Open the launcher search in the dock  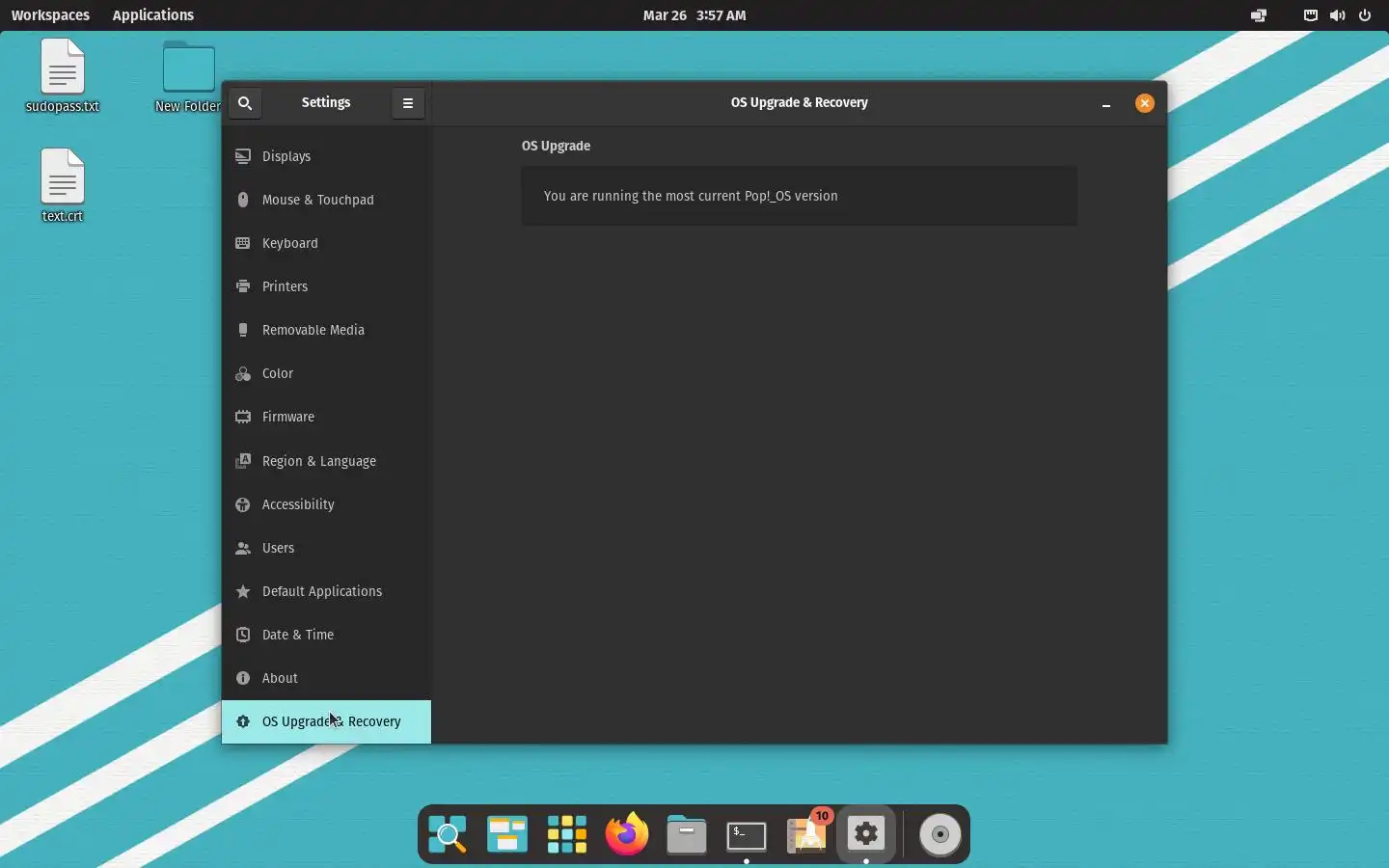[x=448, y=834]
